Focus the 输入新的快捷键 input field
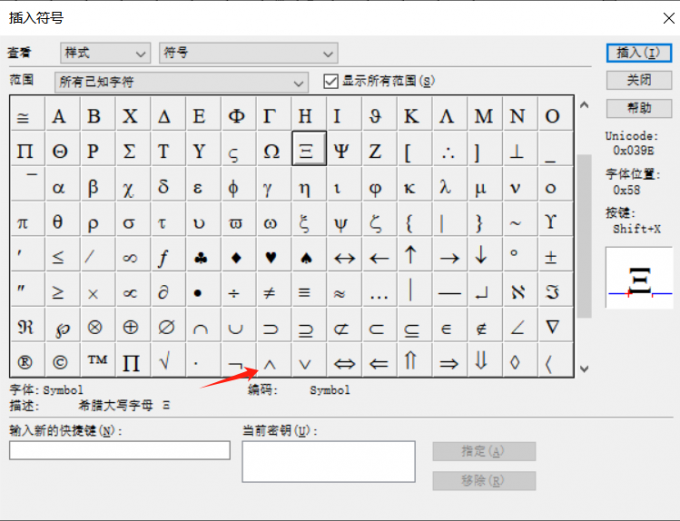 pyautogui.click(x=120, y=450)
